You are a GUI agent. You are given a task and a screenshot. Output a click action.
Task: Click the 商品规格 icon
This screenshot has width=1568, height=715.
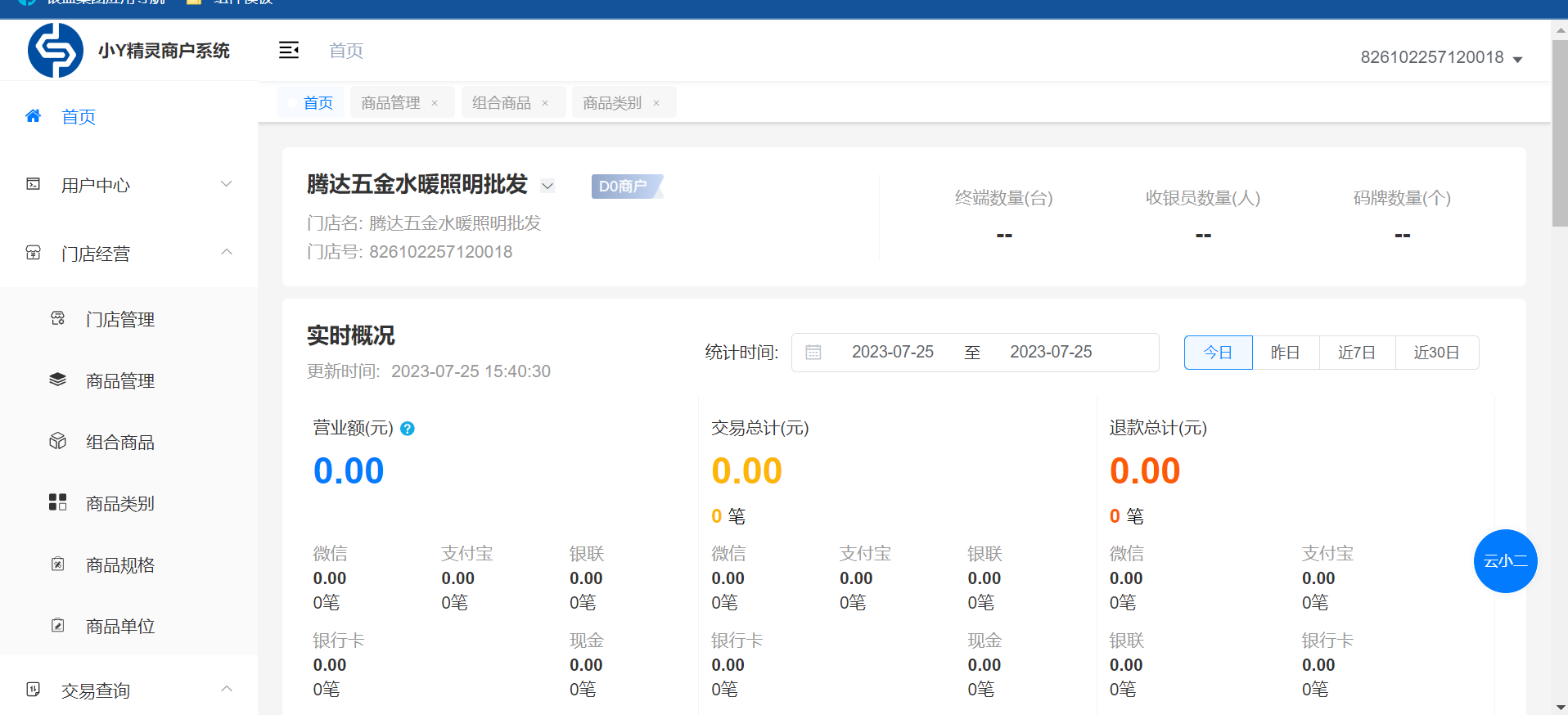tap(58, 564)
